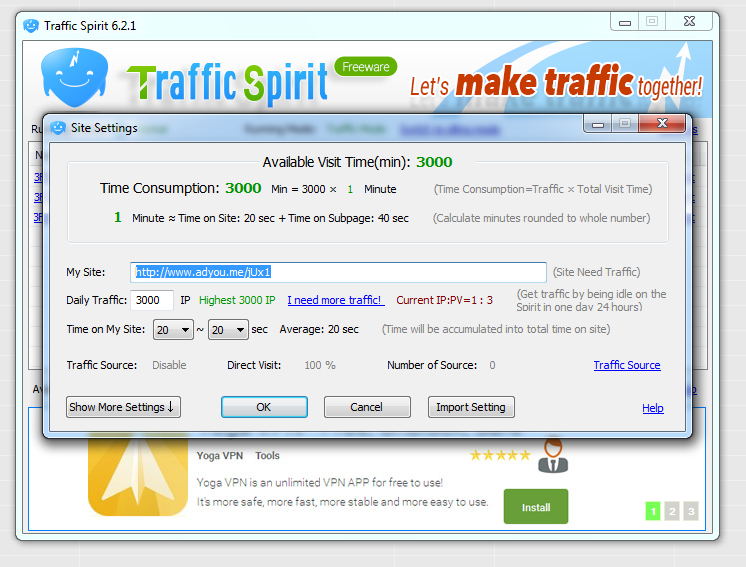The image size is (746, 567).
Task: Click the Cancel button
Action: click(x=367, y=407)
